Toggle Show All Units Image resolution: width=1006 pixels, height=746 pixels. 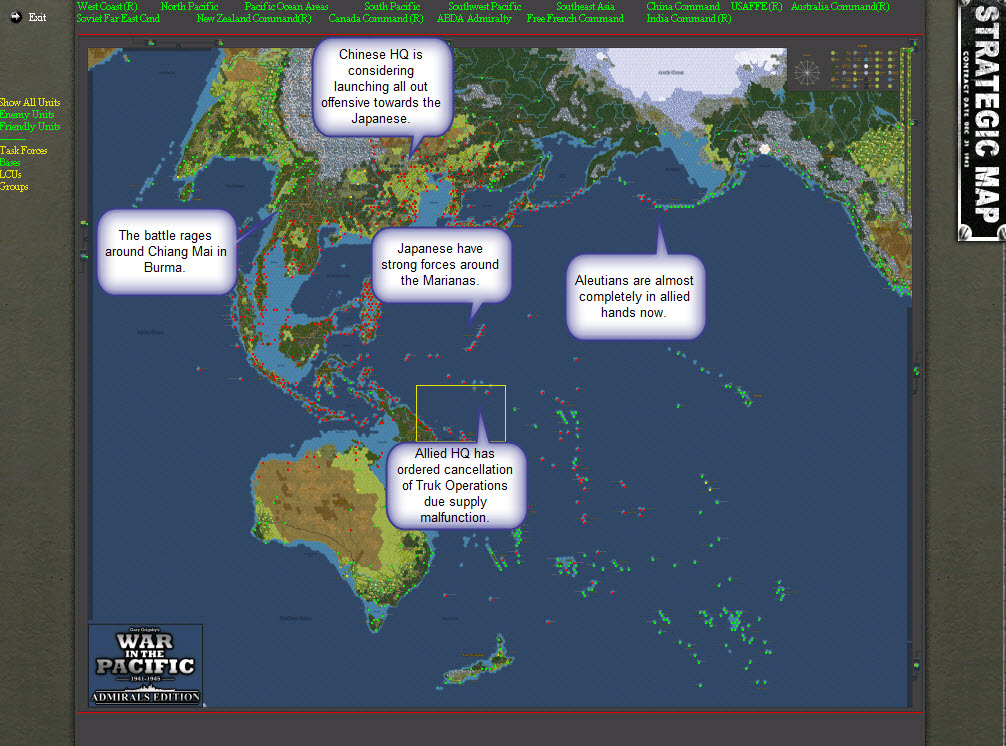pos(30,103)
